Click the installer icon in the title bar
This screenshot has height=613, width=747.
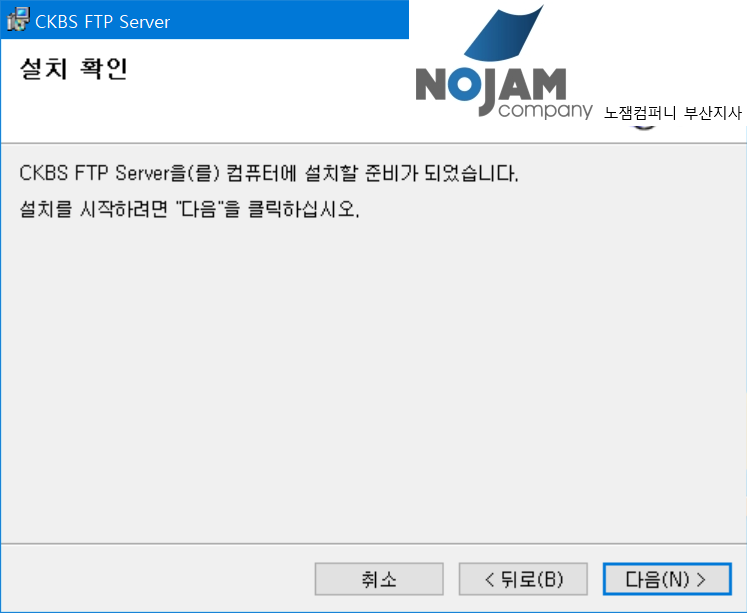[18, 20]
